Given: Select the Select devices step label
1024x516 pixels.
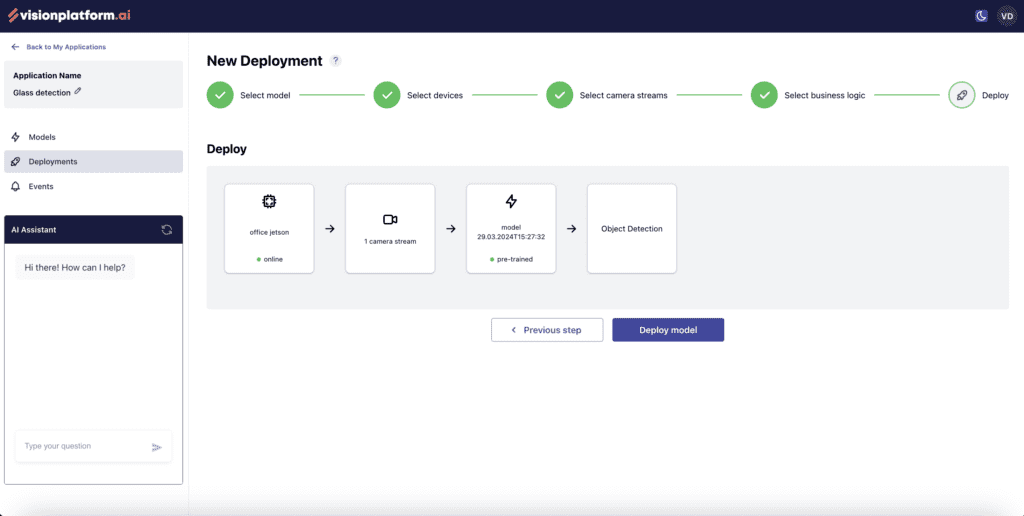Looking at the screenshot, I should click(435, 95).
